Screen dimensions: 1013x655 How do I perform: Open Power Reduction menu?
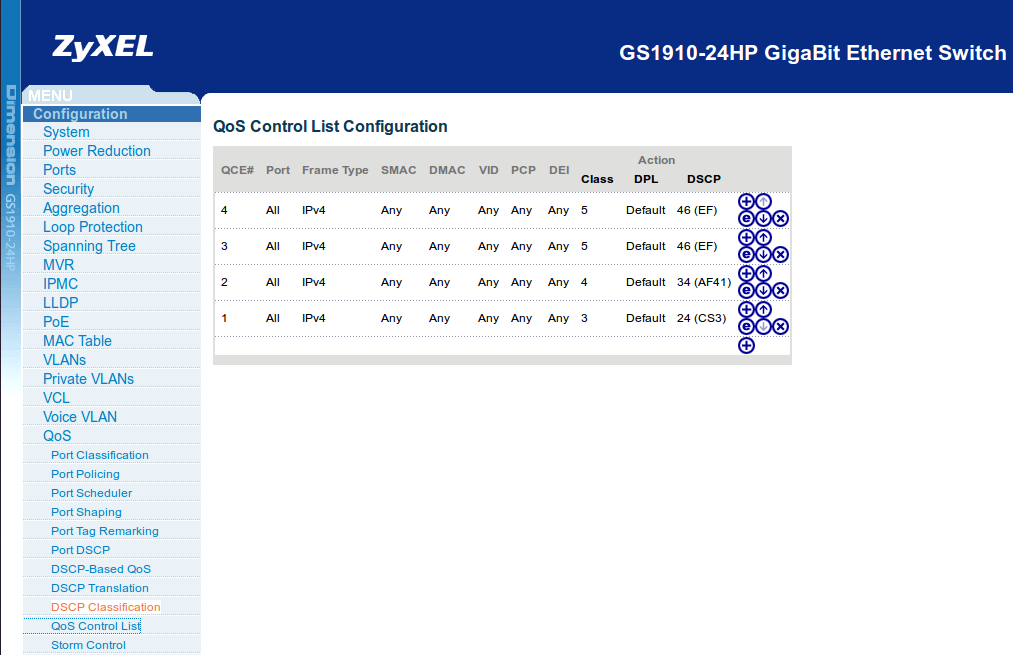click(97, 151)
